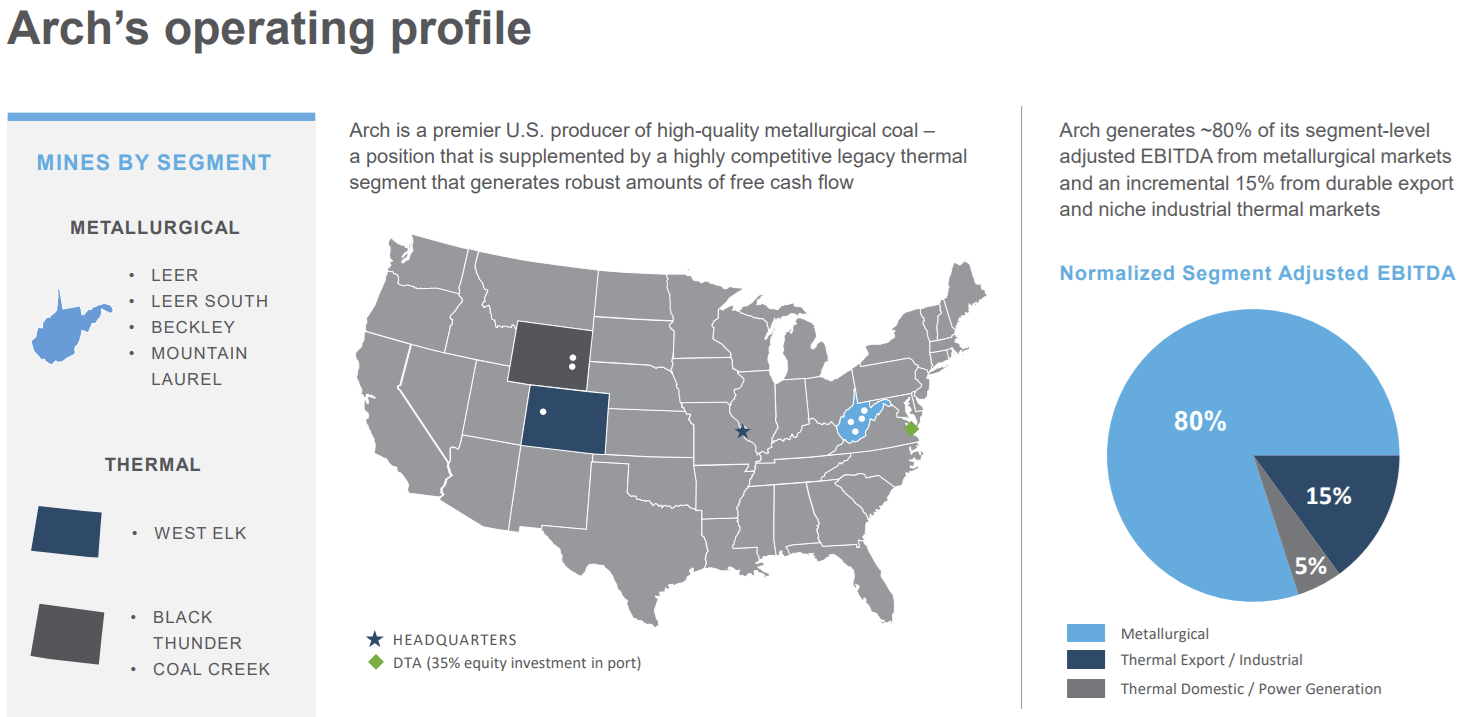Click the Thermal Export / Industrial legend swatch
The image size is (1482, 717).
(1086, 660)
